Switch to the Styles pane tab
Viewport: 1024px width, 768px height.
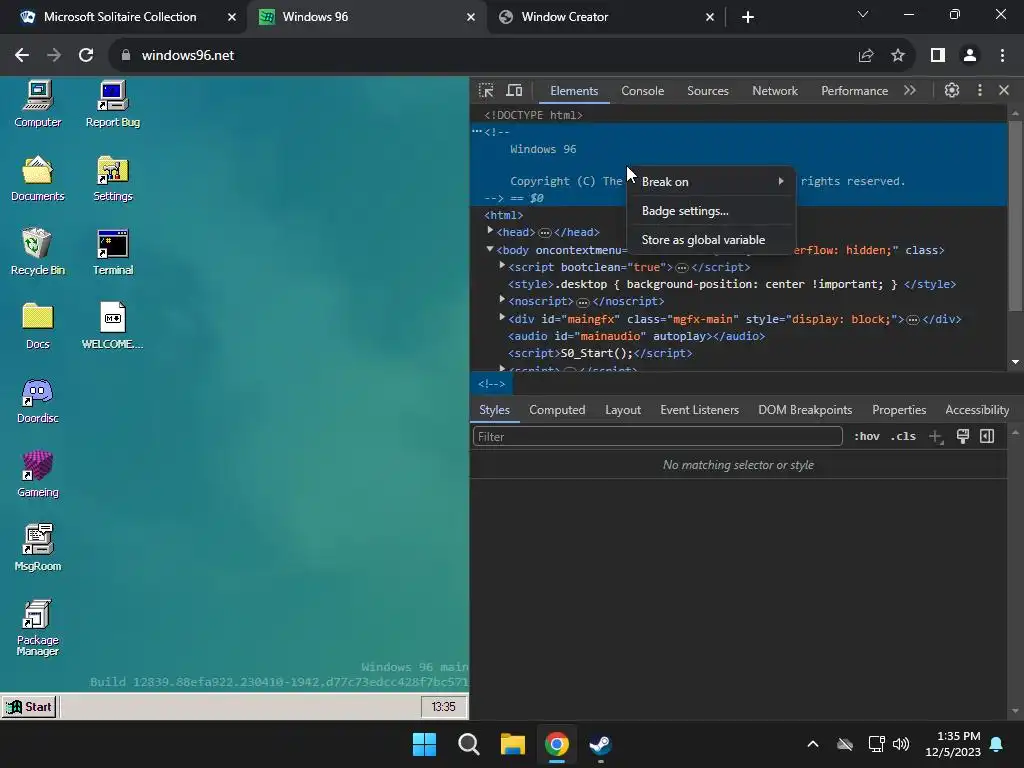(x=494, y=409)
